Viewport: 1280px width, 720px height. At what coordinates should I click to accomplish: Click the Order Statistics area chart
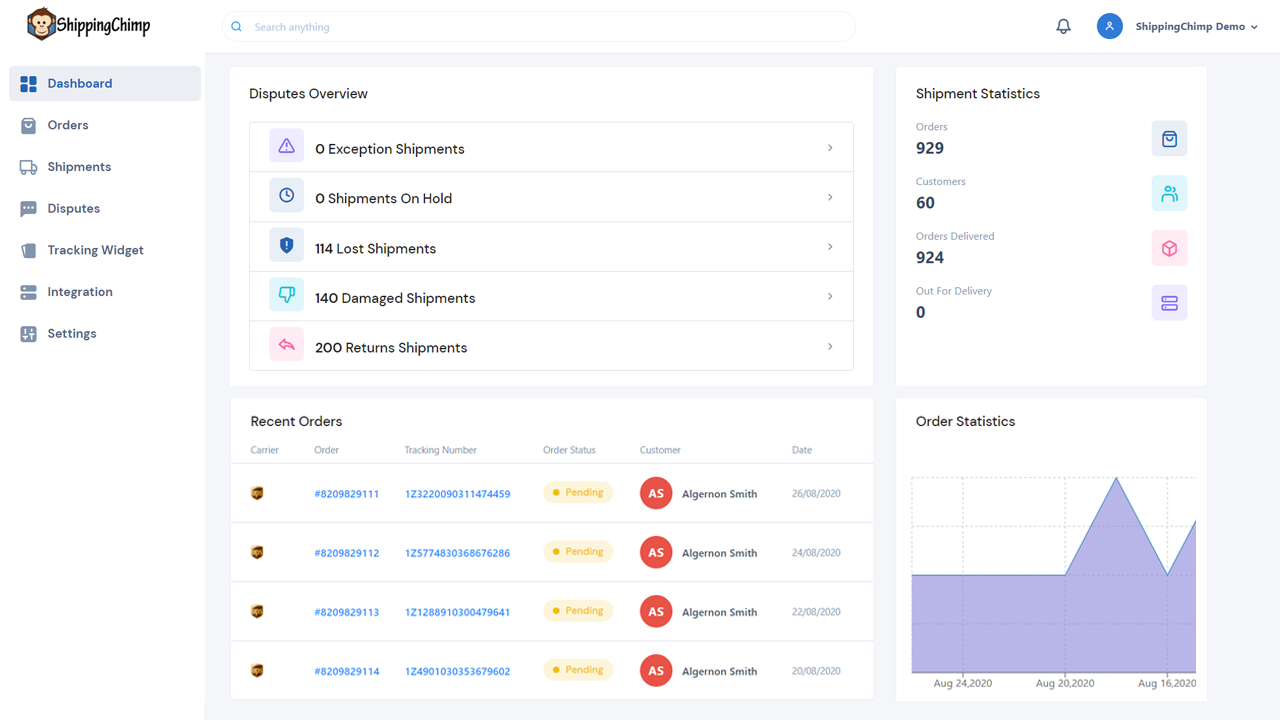[1054, 575]
